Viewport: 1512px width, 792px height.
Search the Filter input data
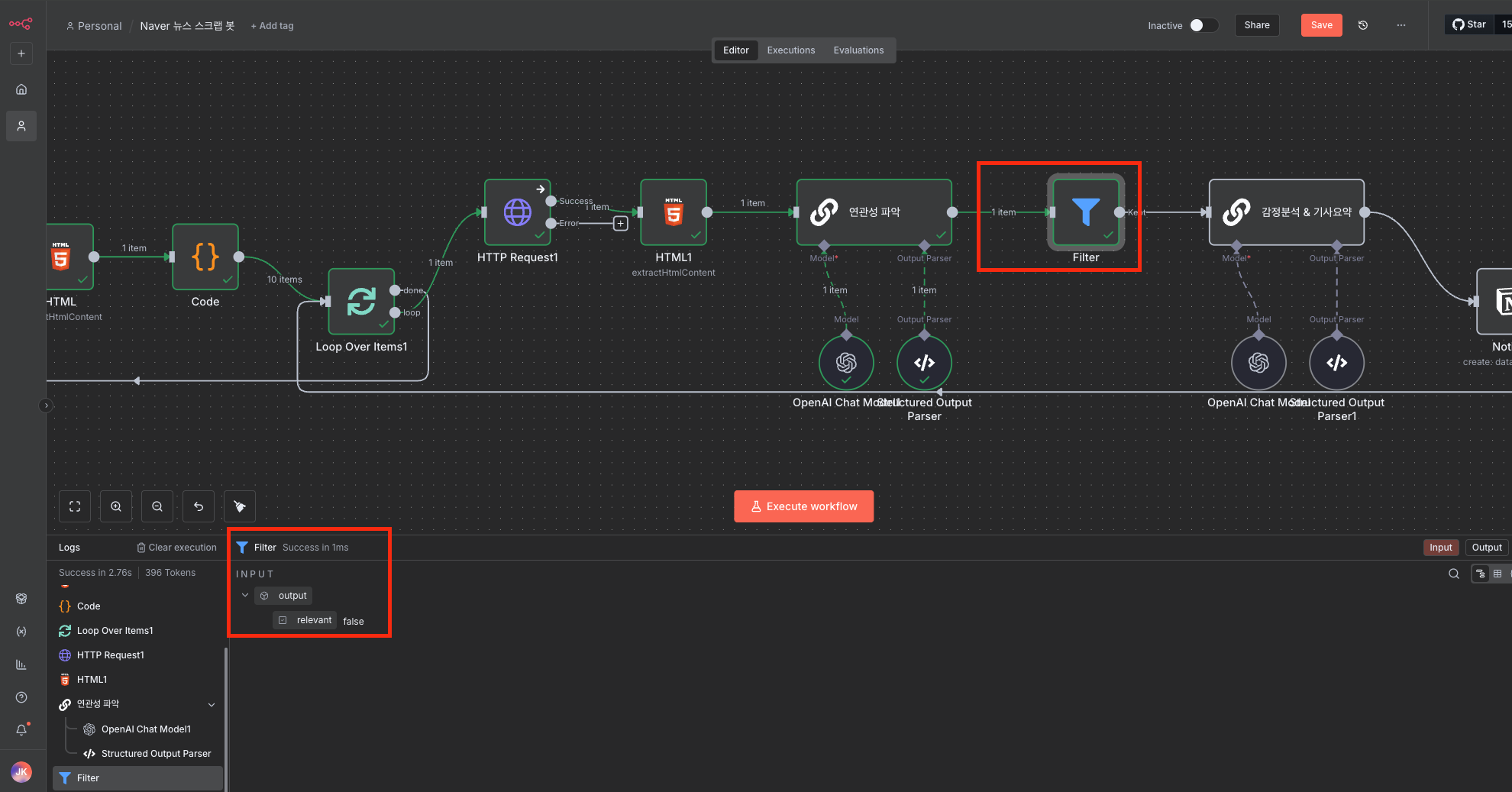click(x=1454, y=574)
